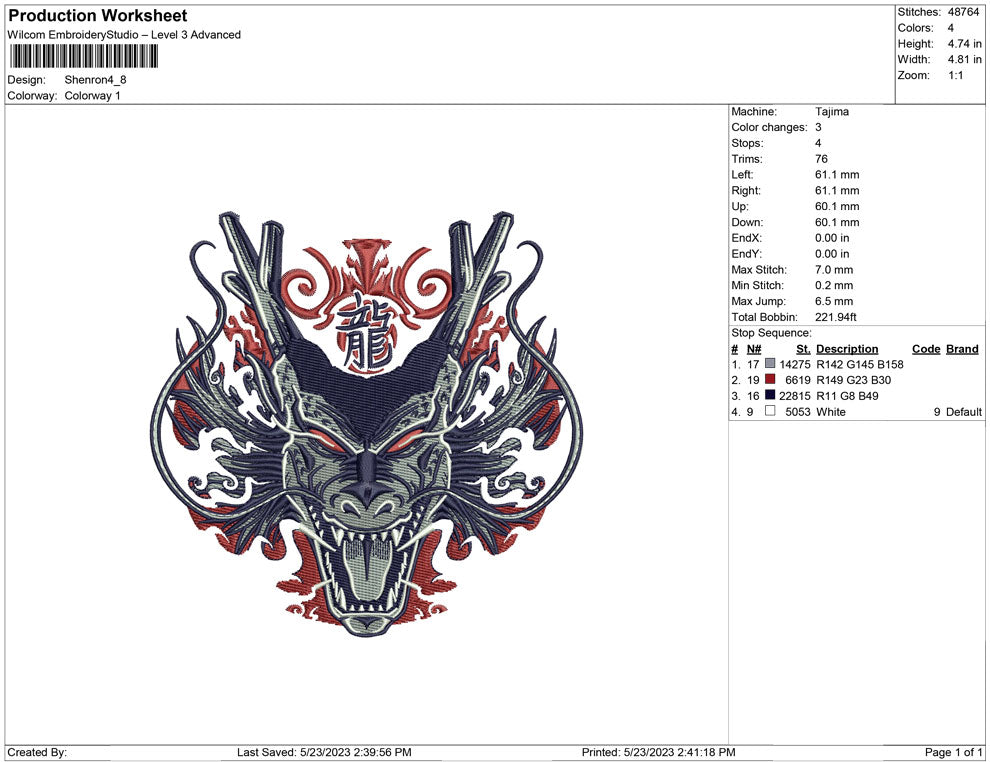
Task: Select stitch count '22815' in stop 3
Action: (x=794, y=396)
